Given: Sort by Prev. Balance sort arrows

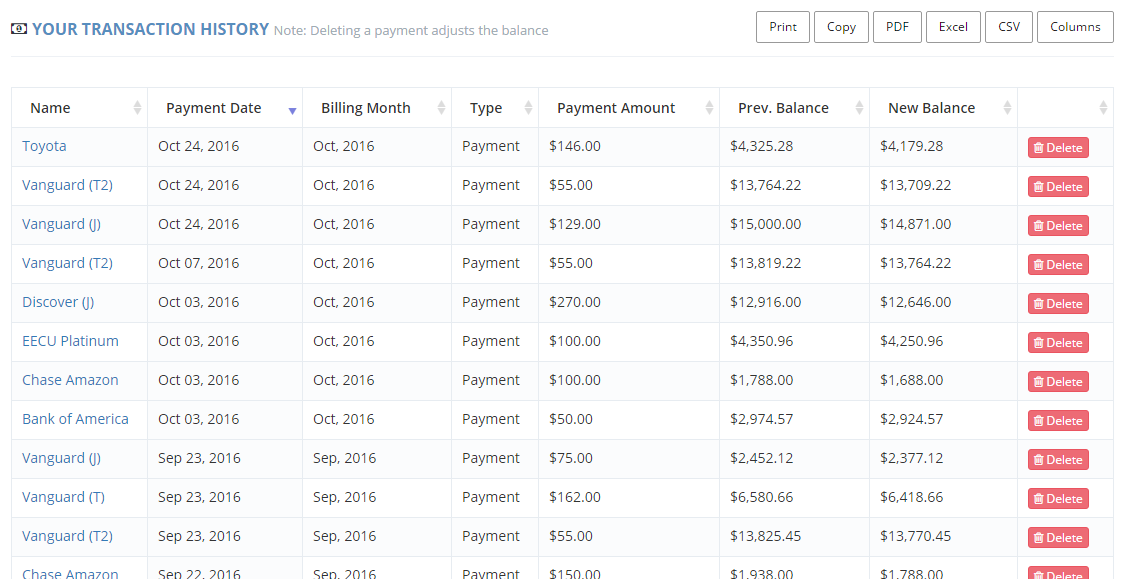Looking at the screenshot, I should pos(859,108).
